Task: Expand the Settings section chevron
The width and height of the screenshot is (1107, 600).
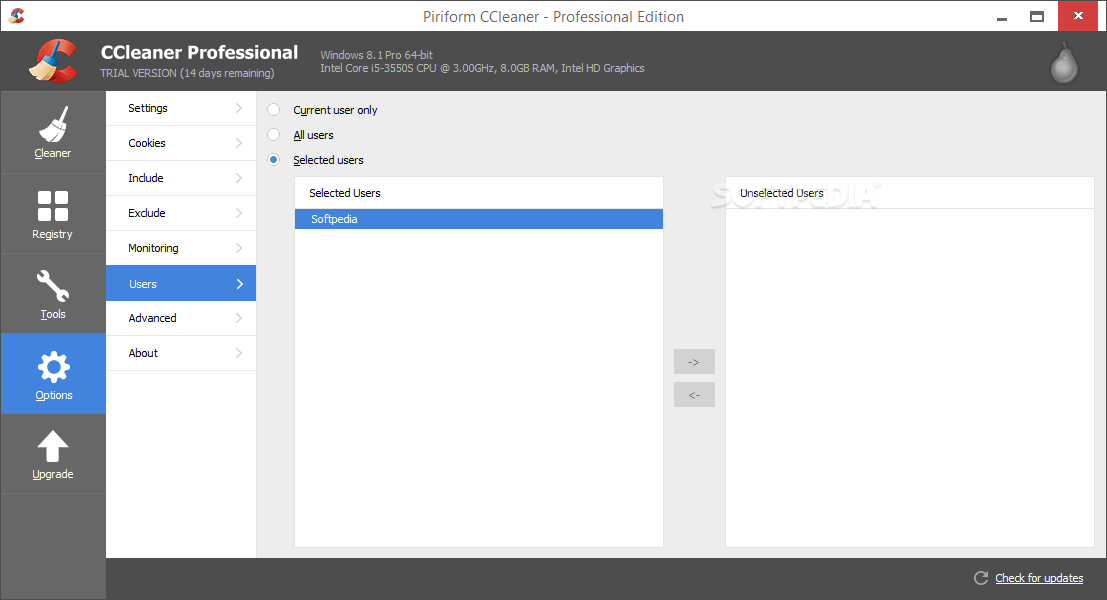Action: pos(240,108)
